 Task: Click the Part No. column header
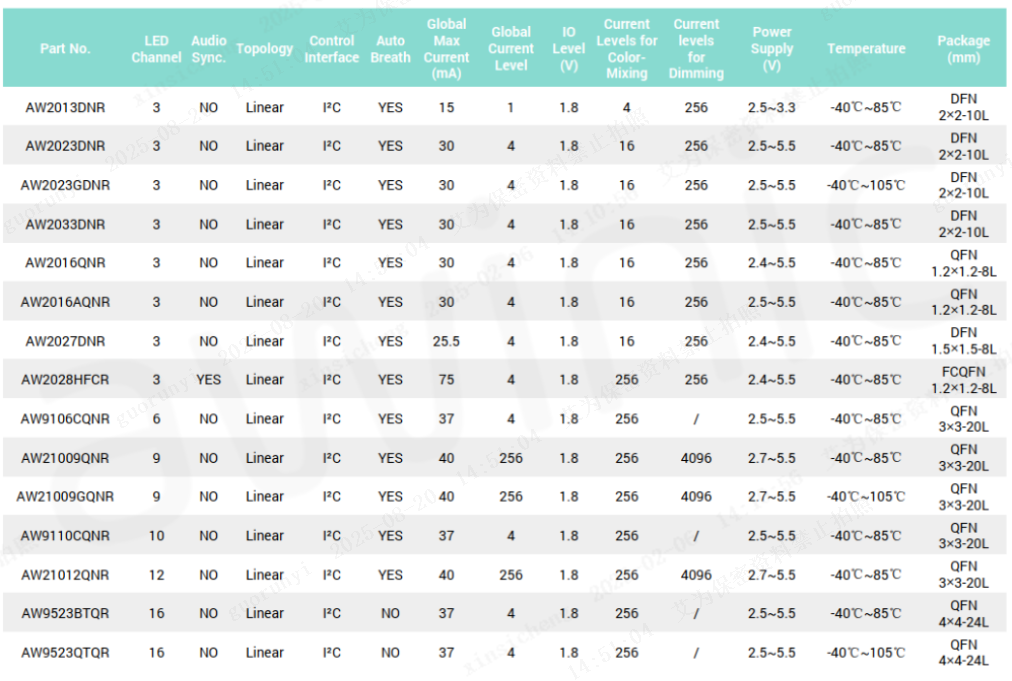(65, 48)
